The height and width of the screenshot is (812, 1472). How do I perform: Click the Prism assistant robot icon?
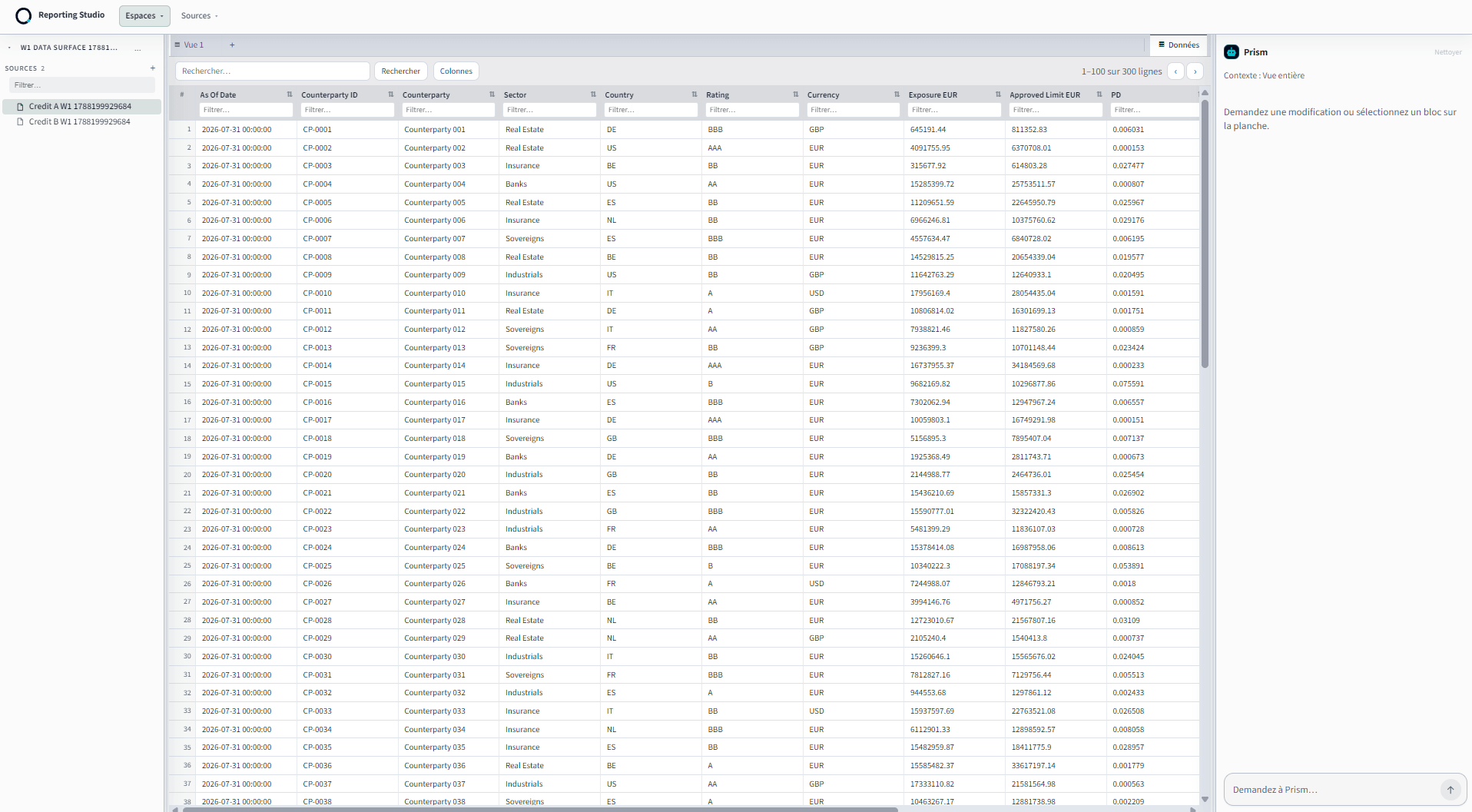(x=1232, y=52)
